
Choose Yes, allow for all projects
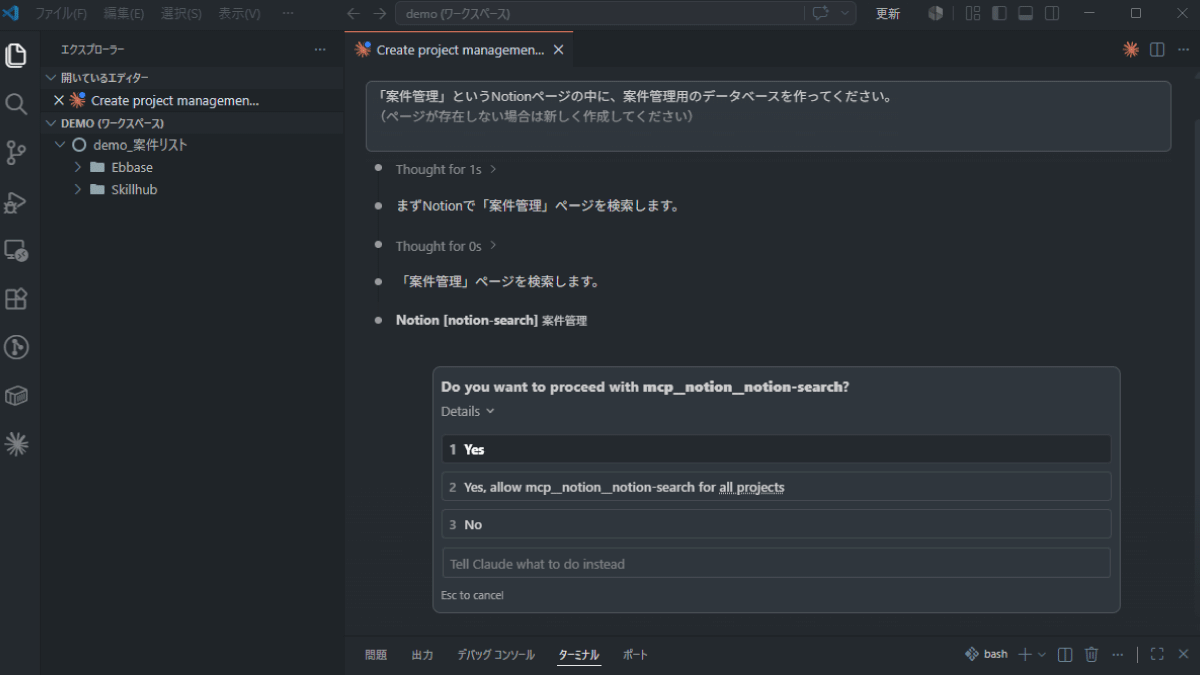pos(776,487)
